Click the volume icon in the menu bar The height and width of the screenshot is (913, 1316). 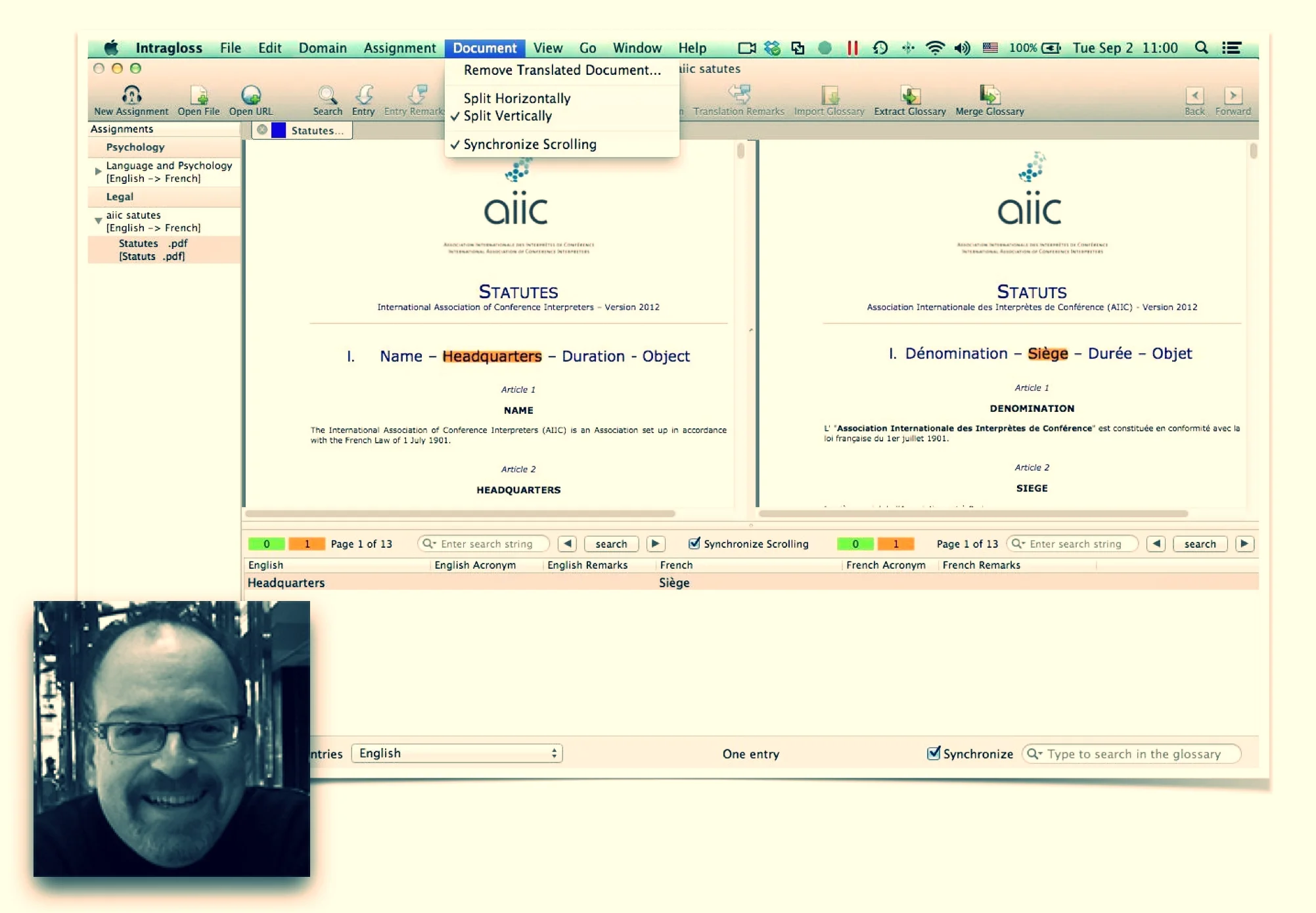(962, 48)
